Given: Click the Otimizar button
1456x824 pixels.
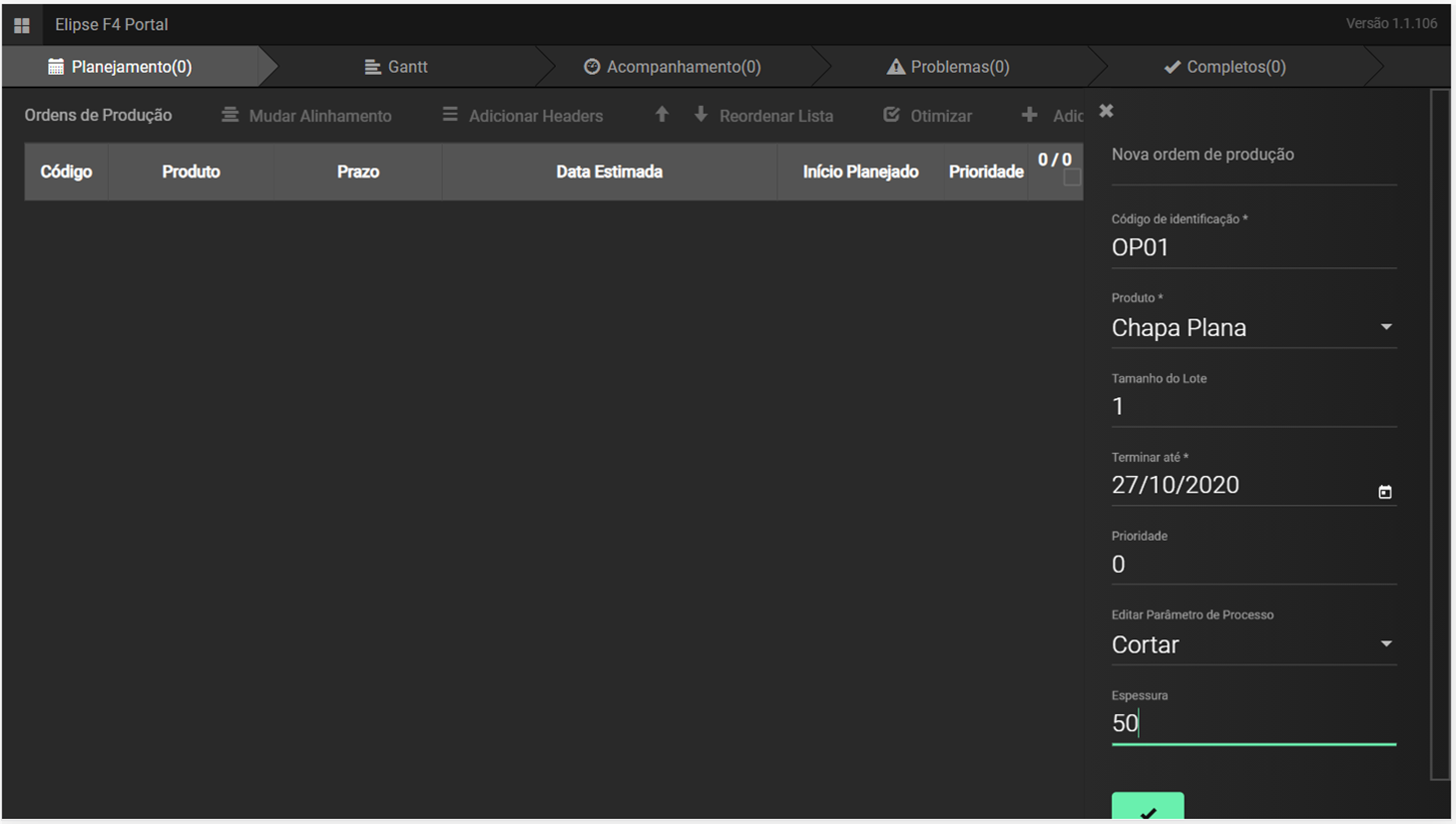Looking at the screenshot, I should coord(927,116).
